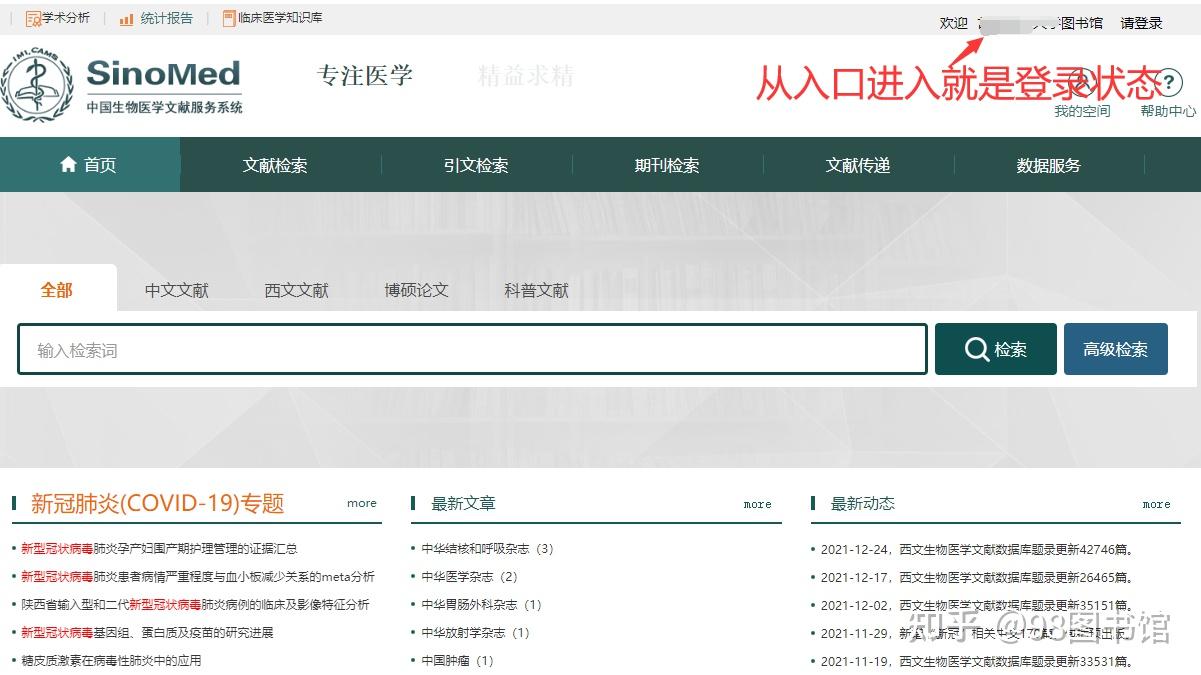Select the home icon on 首页
The width and height of the screenshot is (1201, 675).
click(68, 164)
